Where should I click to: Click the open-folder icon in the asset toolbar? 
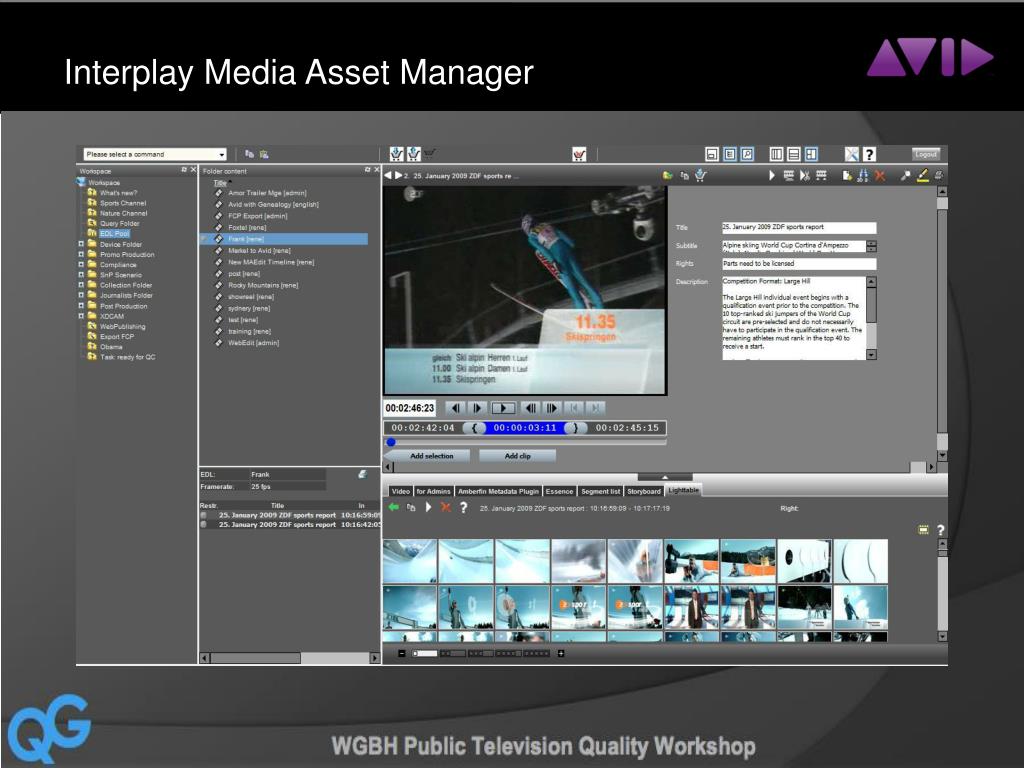pyautogui.click(x=667, y=176)
